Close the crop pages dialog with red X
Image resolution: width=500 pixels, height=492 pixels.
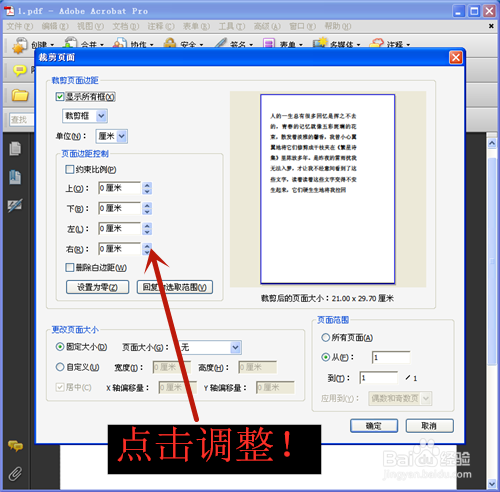(x=456, y=57)
